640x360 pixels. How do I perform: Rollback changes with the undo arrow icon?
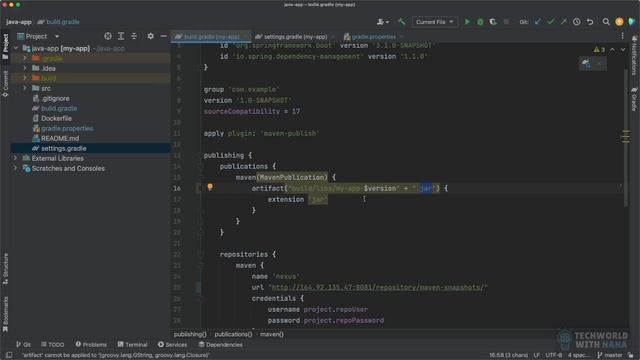(x=590, y=22)
